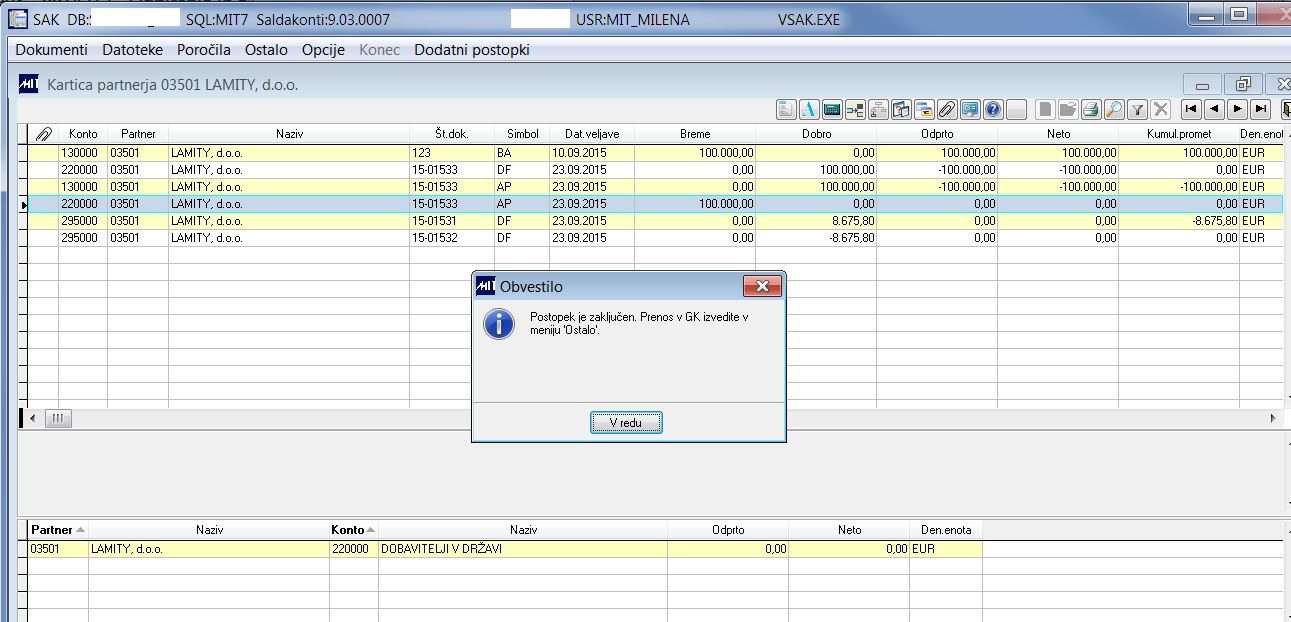Click the V redu button
The image size is (1291, 622).
(626, 423)
